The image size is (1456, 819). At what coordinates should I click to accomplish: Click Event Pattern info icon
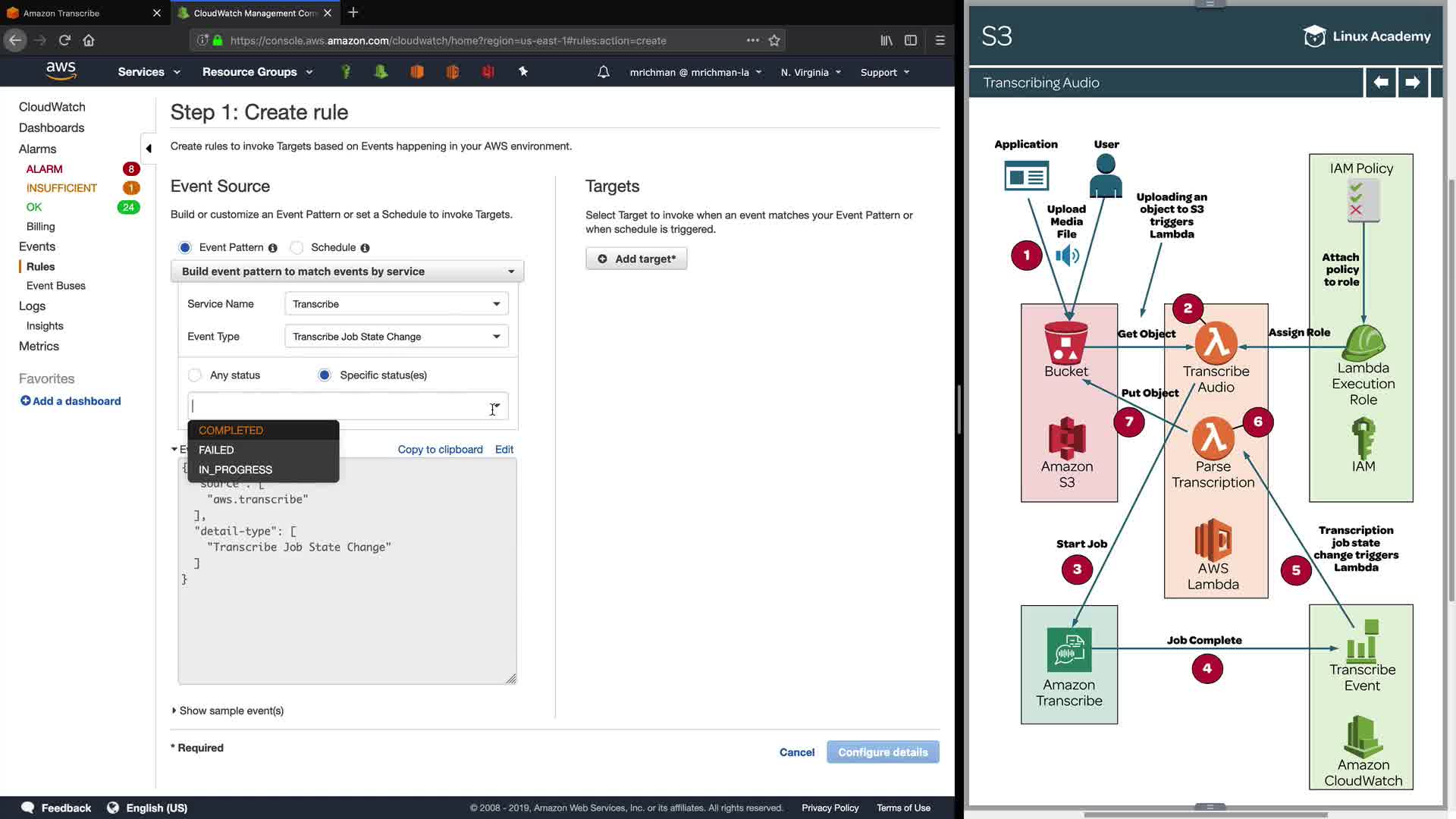273,248
